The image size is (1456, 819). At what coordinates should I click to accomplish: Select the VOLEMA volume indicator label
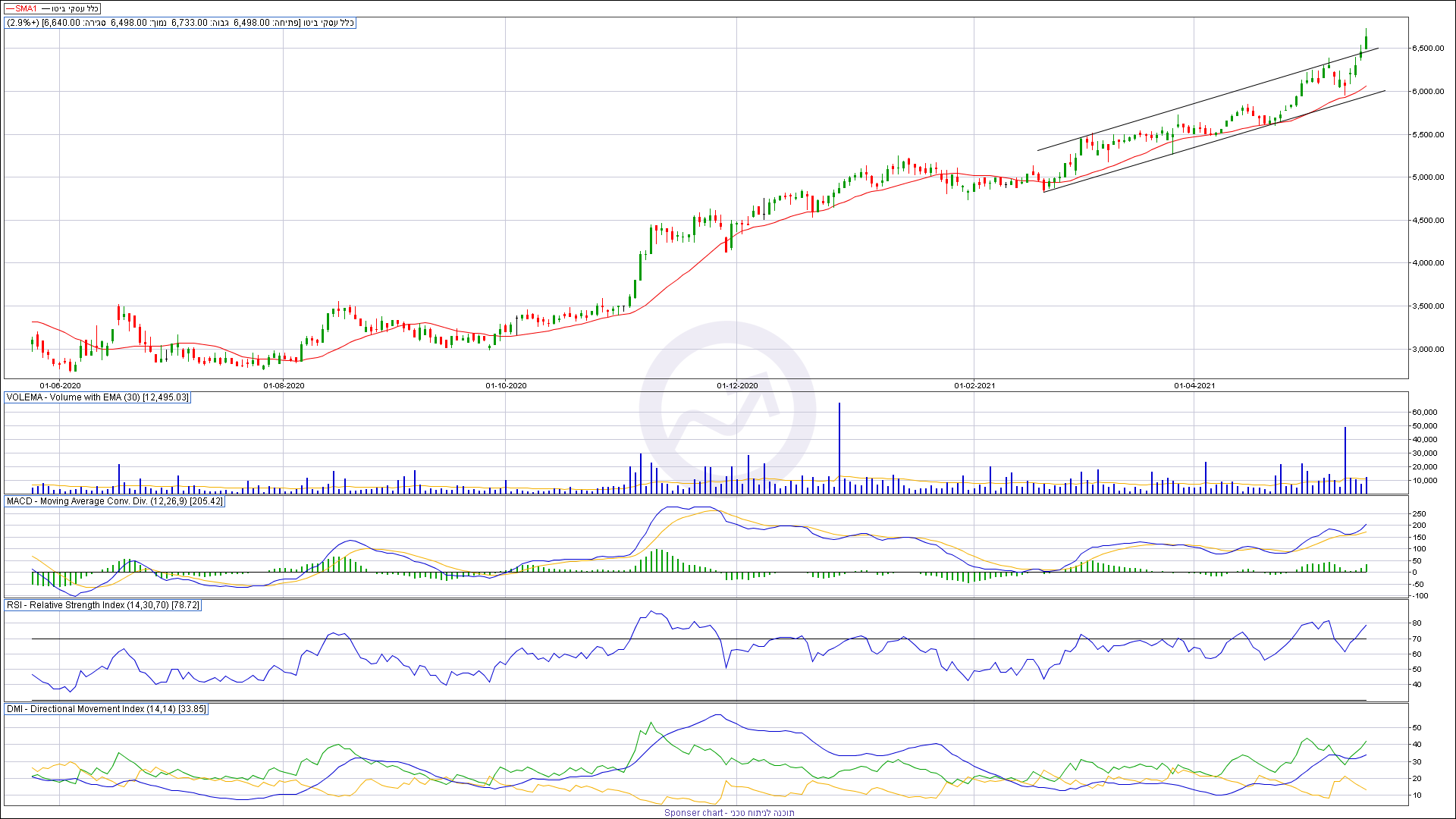pos(98,397)
